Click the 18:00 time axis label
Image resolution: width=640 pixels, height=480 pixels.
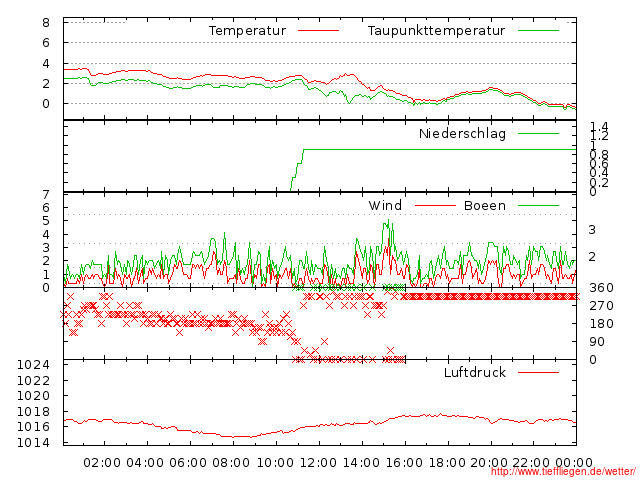[447, 462]
